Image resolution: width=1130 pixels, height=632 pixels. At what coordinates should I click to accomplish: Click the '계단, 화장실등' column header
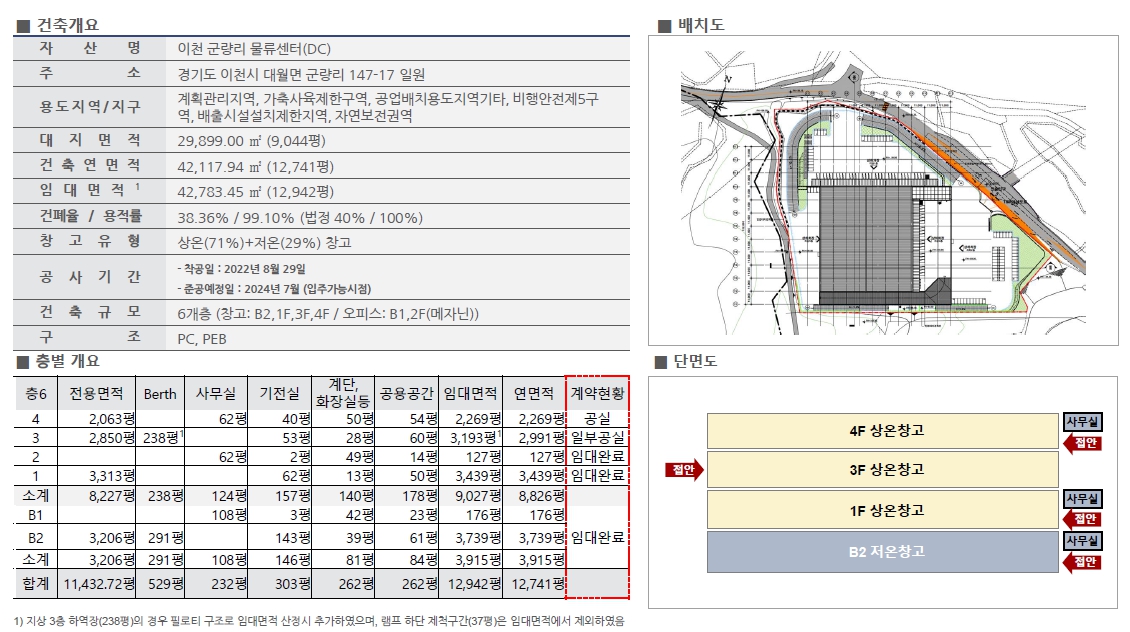pos(343,393)
